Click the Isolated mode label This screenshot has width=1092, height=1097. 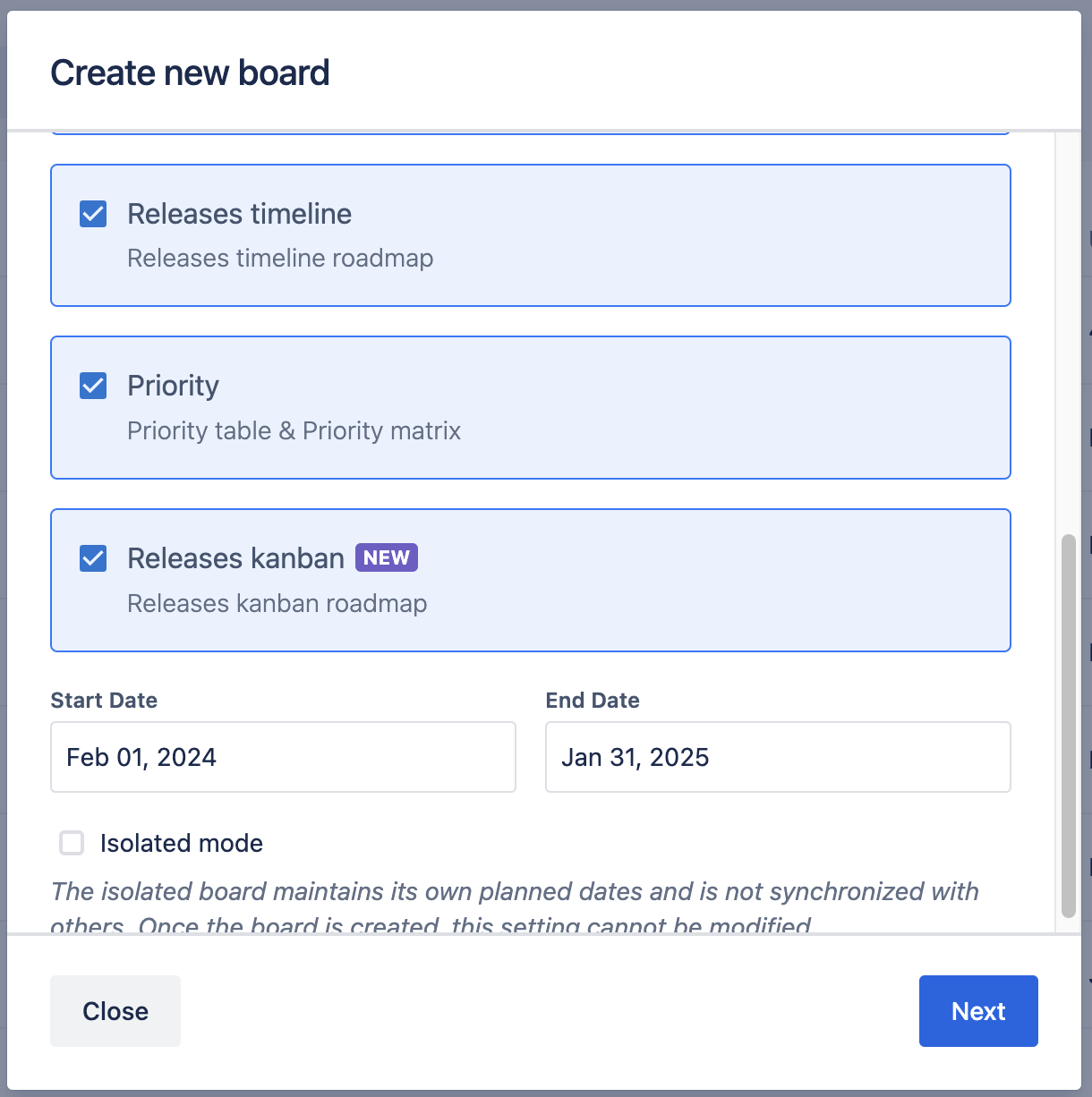point(181,843)
